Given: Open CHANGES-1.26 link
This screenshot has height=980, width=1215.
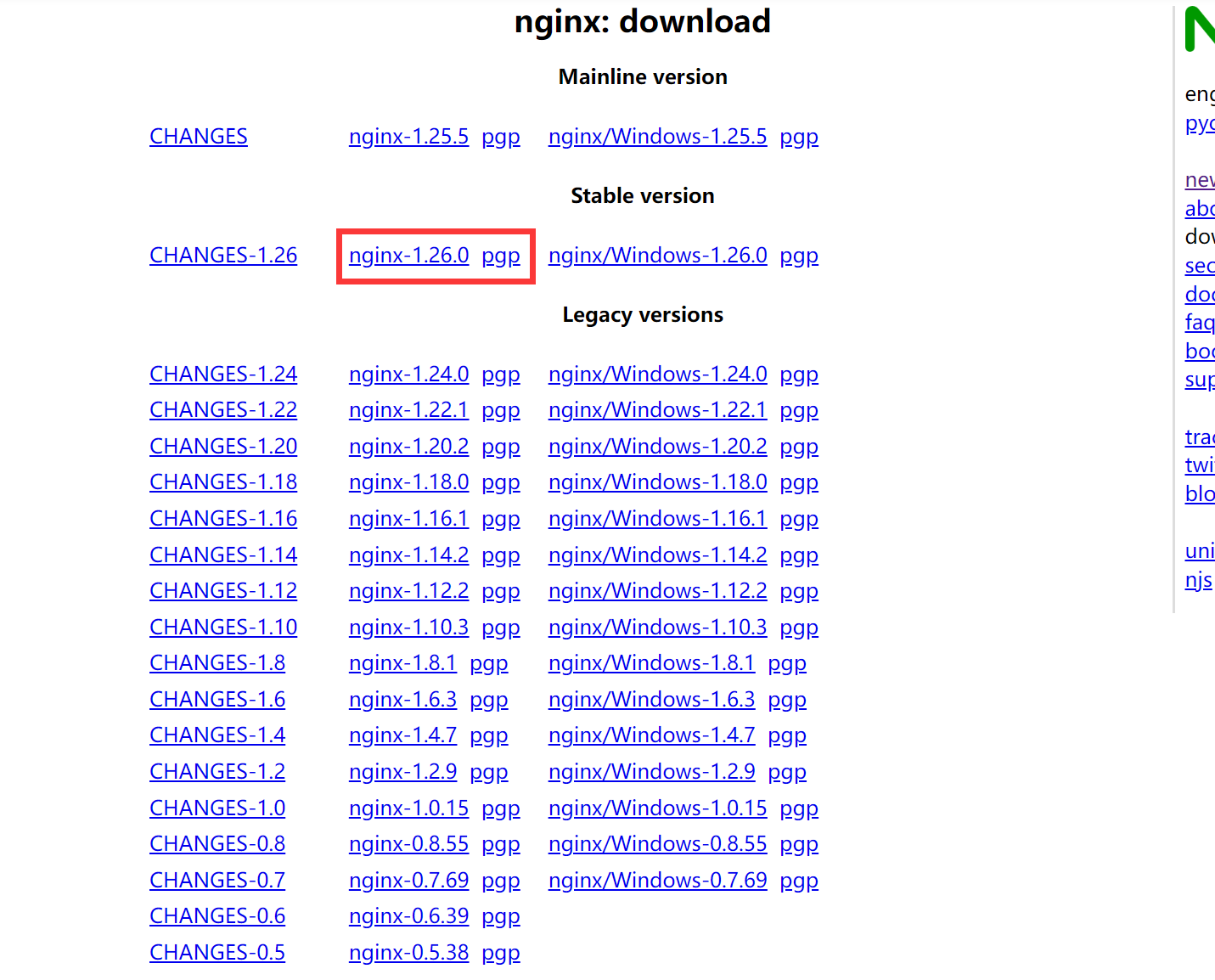Looking at the screenshot, I should pos(223,256).
